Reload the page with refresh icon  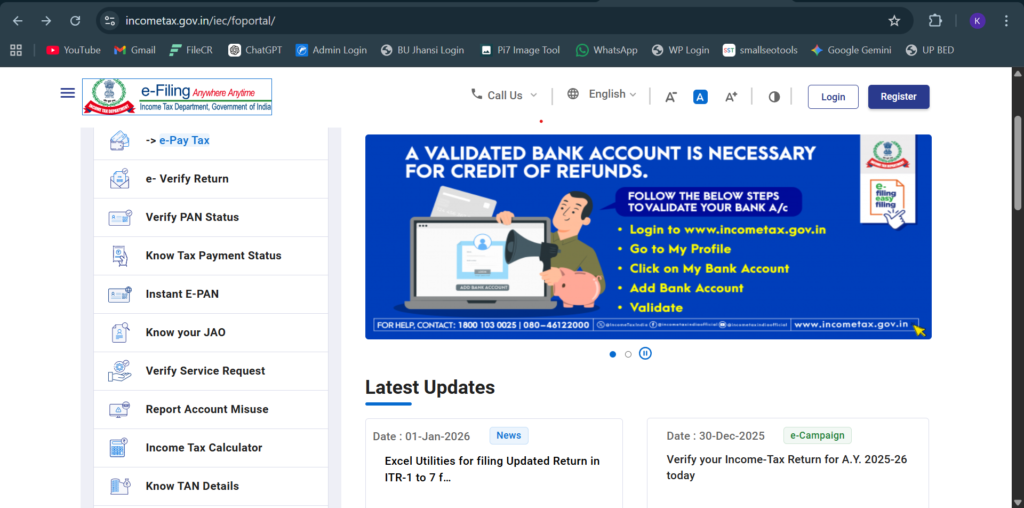tap(75, 21)
